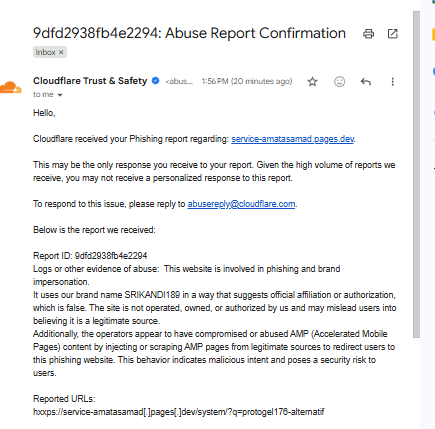435x429 pixels.
Task: Open email in new window icon
Action: 393,34
